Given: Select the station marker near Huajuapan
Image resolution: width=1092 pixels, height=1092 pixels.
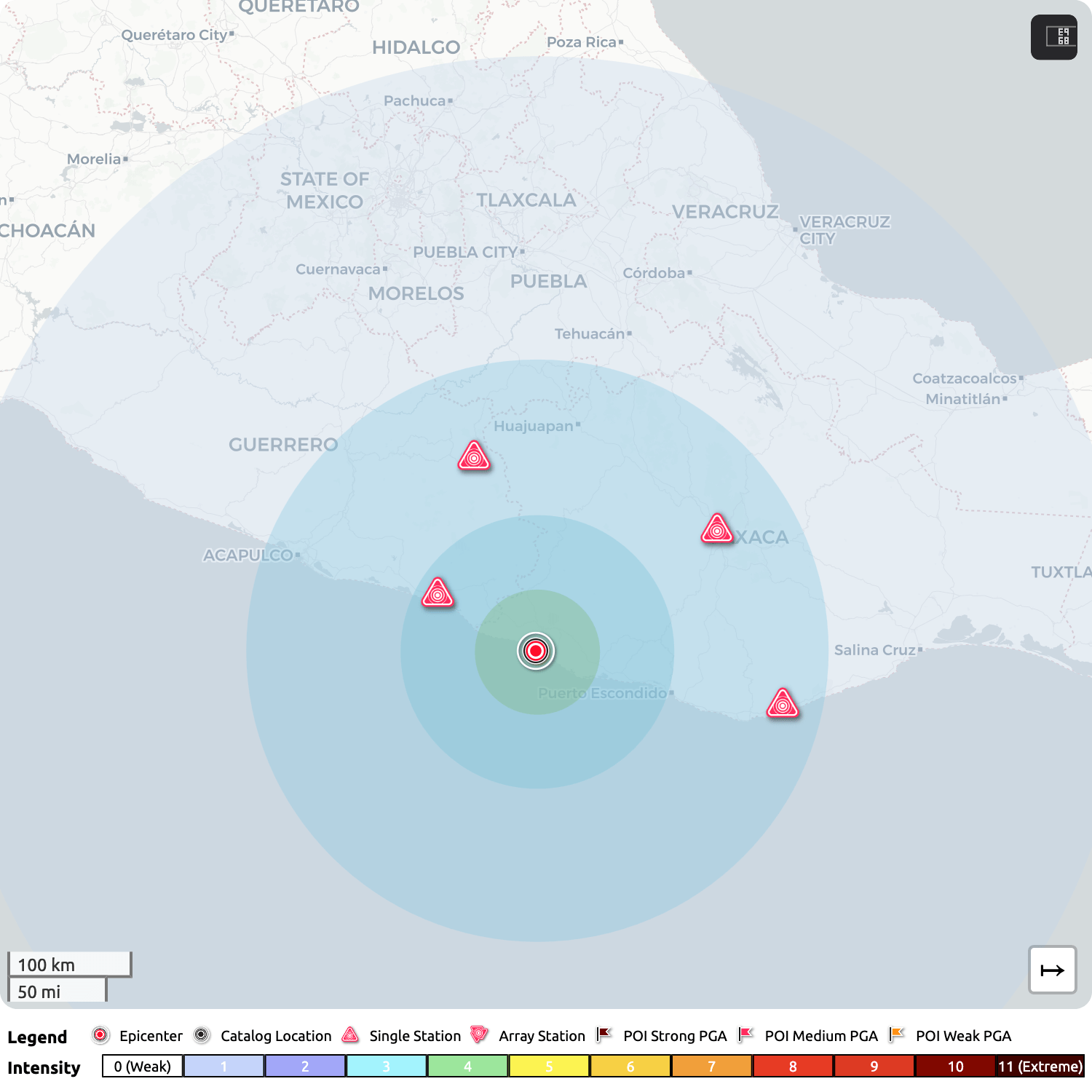Looking at the screenshot, I should 474,457.
